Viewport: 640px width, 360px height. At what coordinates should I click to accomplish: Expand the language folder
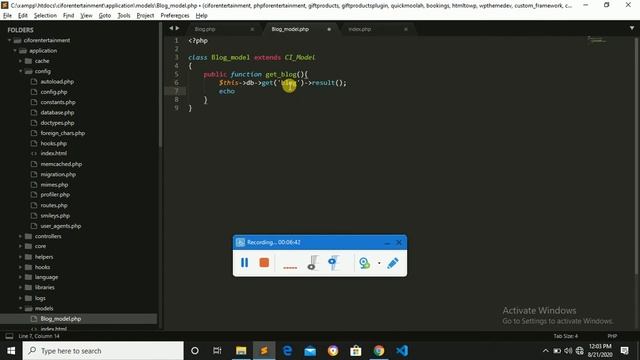[20, 277]
